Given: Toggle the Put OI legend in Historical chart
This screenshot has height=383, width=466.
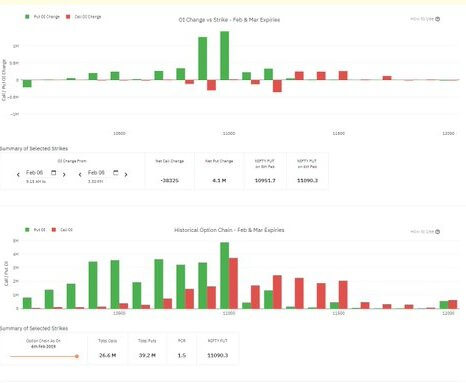Looking at the screenshot, I should [x=35, y=230].
